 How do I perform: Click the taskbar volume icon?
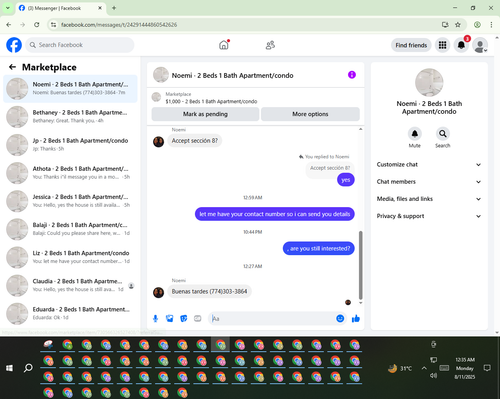[433, 375]
